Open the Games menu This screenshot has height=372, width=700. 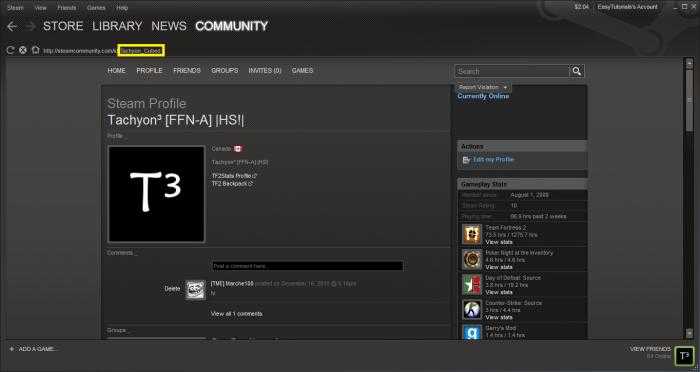tap(96, 8)
